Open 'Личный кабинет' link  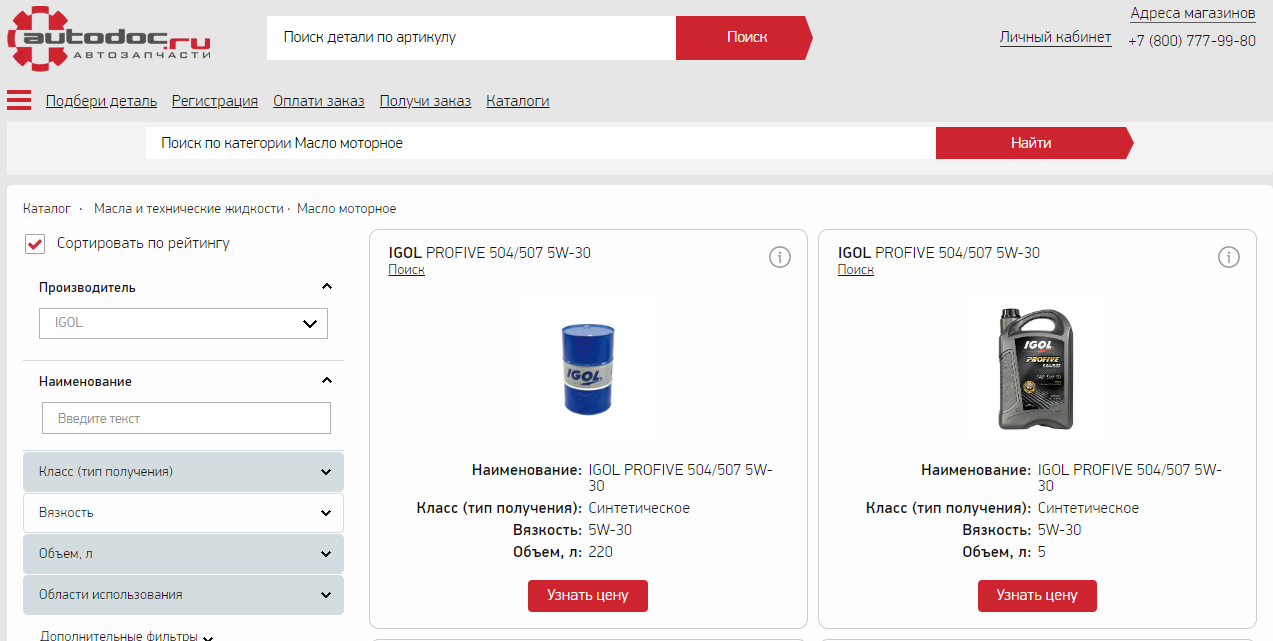click(1055, 38)
